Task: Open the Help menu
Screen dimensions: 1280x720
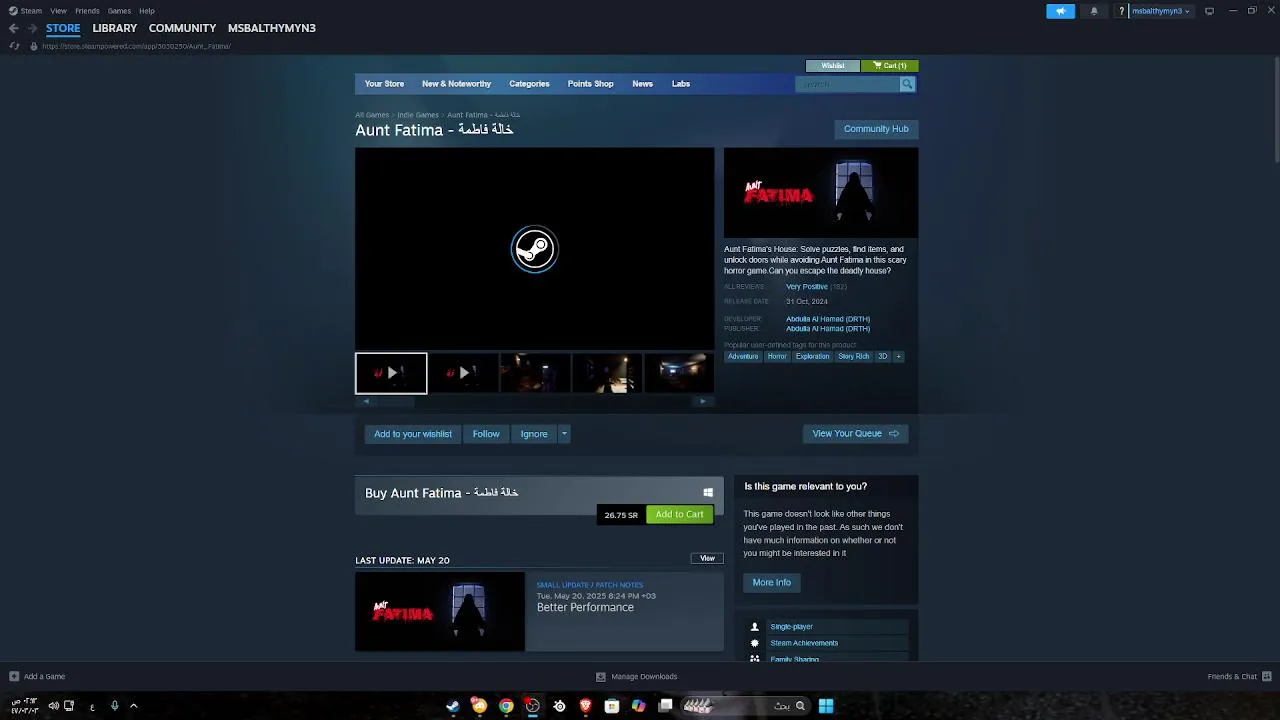Action: (x=147, y=11)
